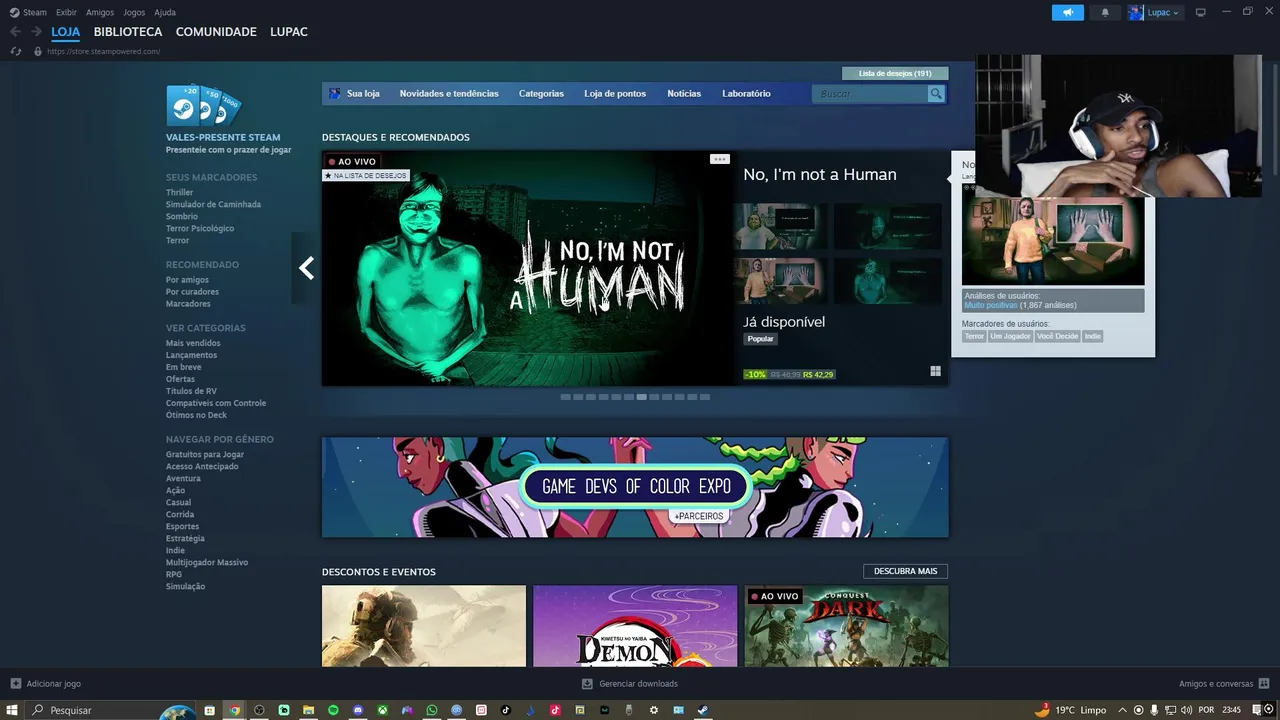Switch to the COMUNIDADE tab
1280x720 pixels.
tap(216, 32)
